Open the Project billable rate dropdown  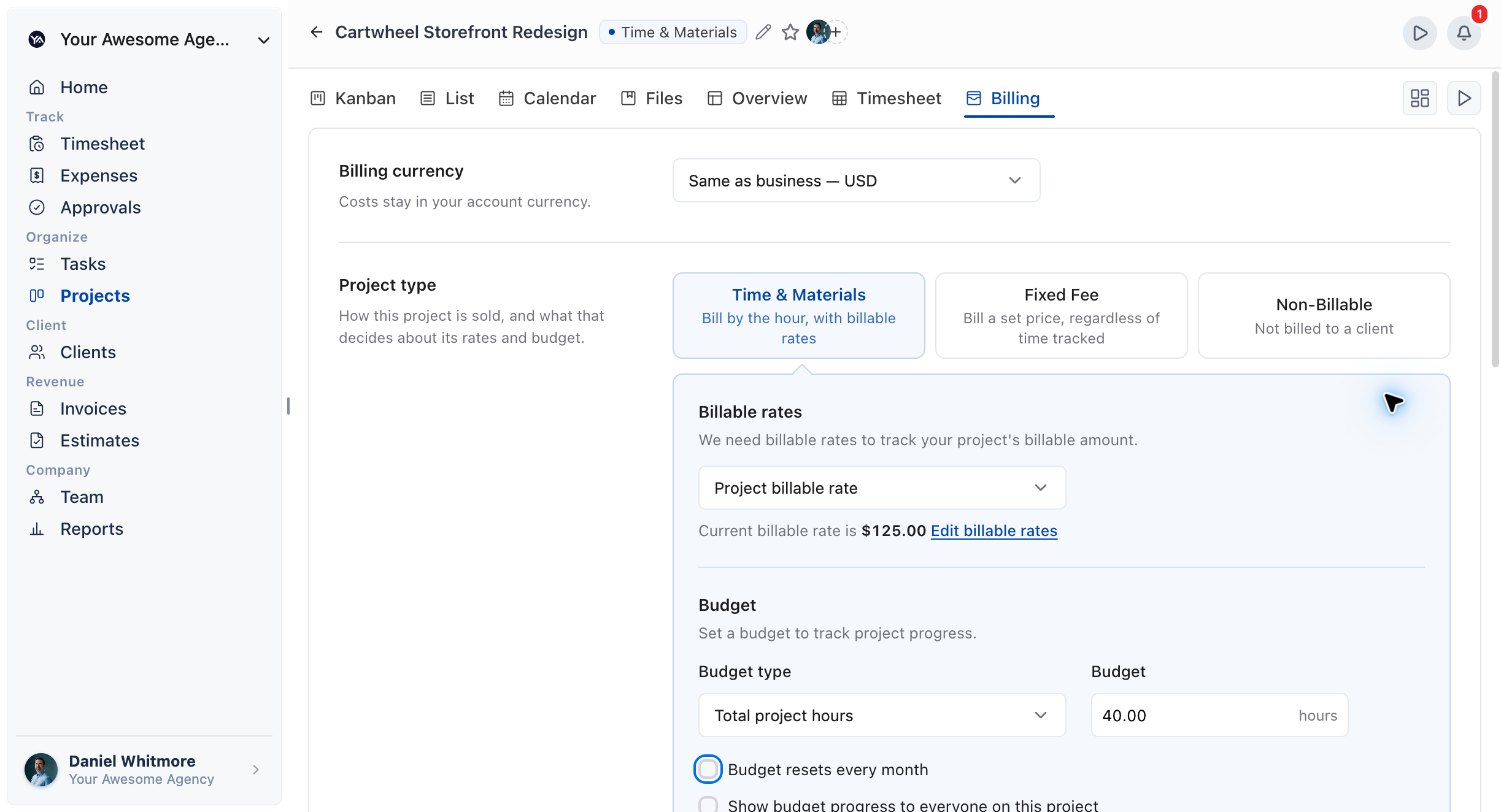tap(882, 488)
